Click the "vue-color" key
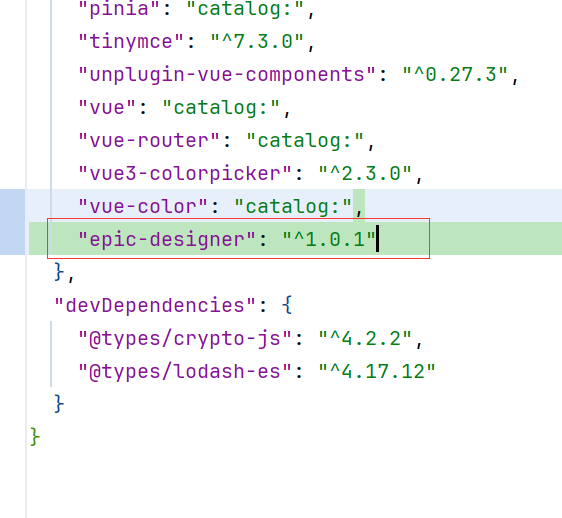 (x=143, y=206)
